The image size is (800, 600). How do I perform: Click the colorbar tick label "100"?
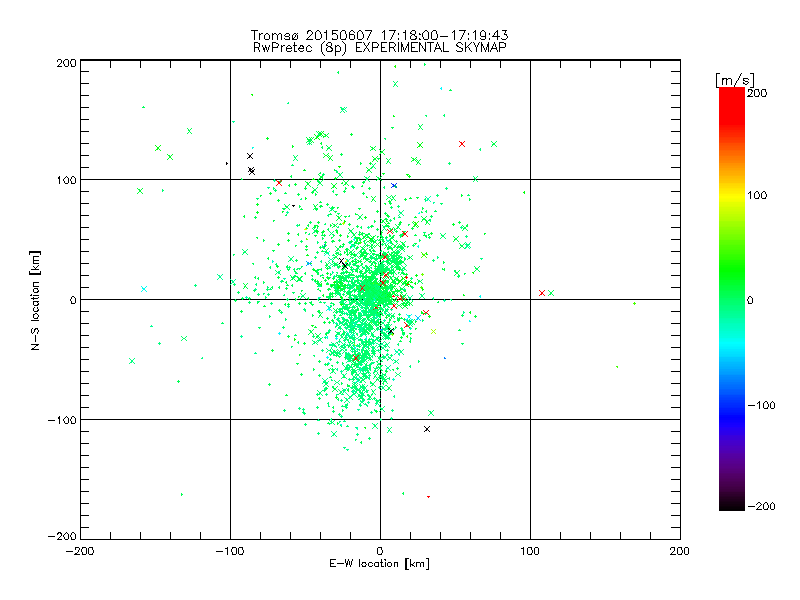click(757, 195)
